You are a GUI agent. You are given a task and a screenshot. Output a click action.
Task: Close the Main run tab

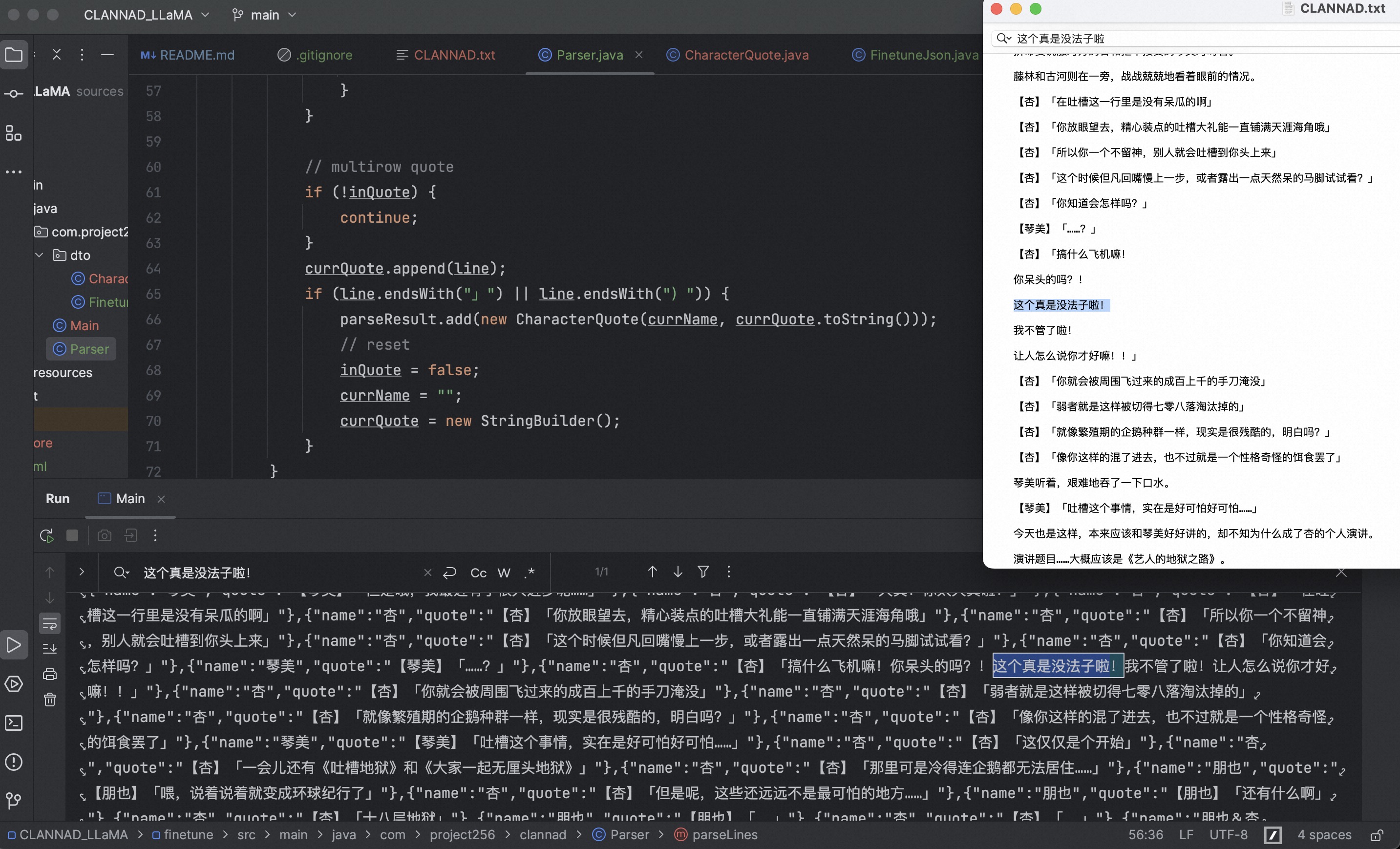[161, 499]
